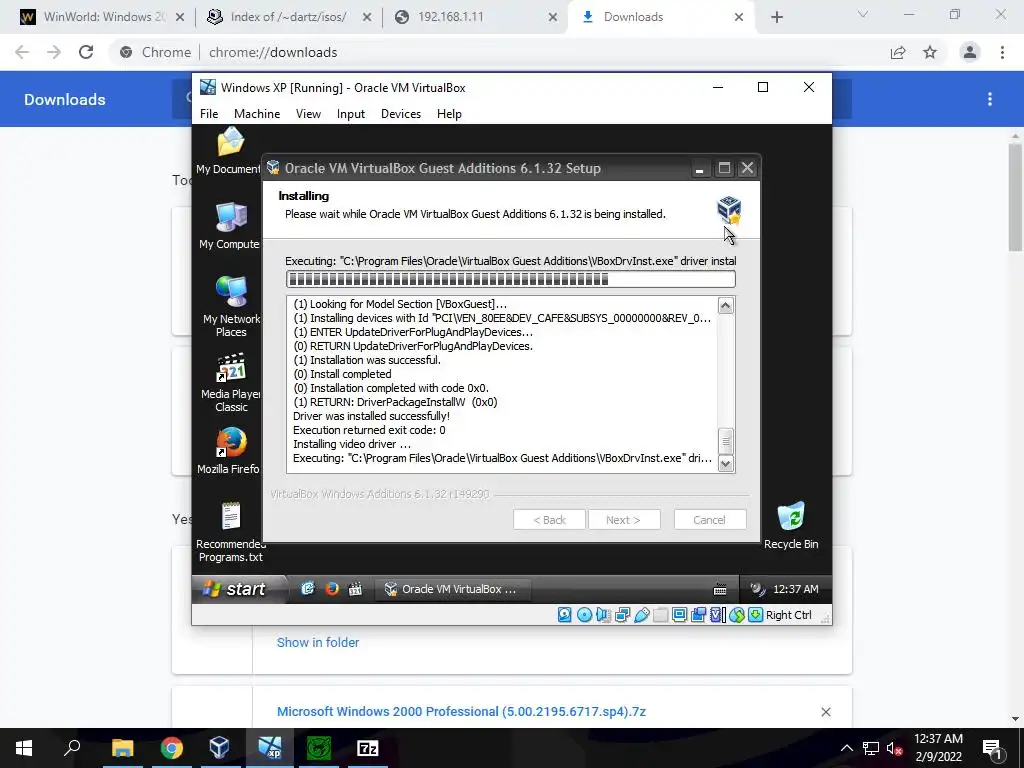The image size is (1024, 768).
Task: Open My Documents icon on XP desktop
Action: (230, 152)
